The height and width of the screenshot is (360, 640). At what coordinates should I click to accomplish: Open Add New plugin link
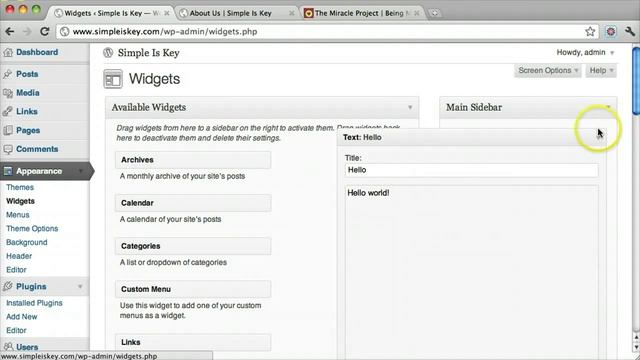click(22, 317)
